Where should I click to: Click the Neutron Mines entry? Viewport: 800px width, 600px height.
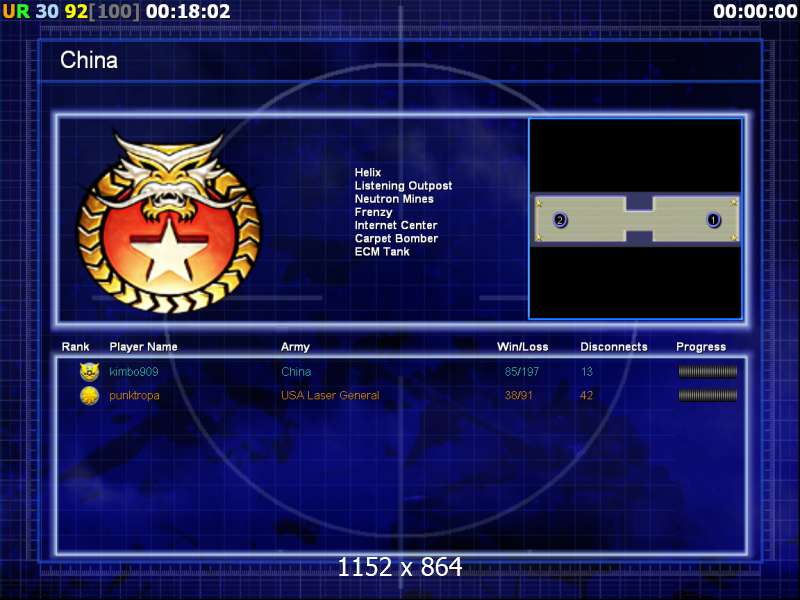pyautogui.click(x=394, y=199)
